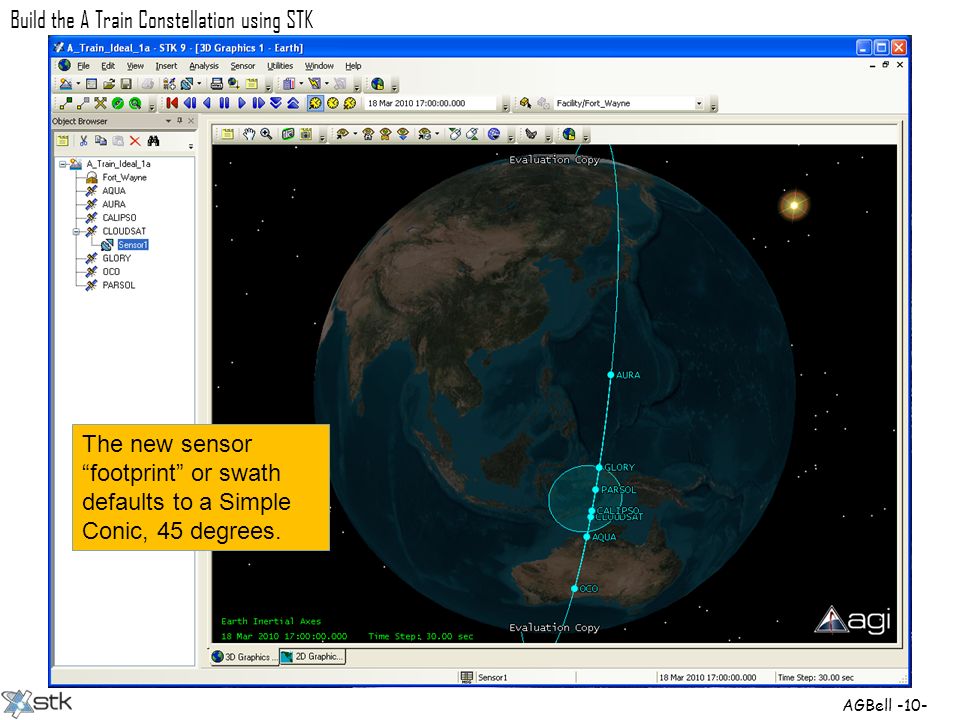Click the lightning access tool icon

pos(315,84)
